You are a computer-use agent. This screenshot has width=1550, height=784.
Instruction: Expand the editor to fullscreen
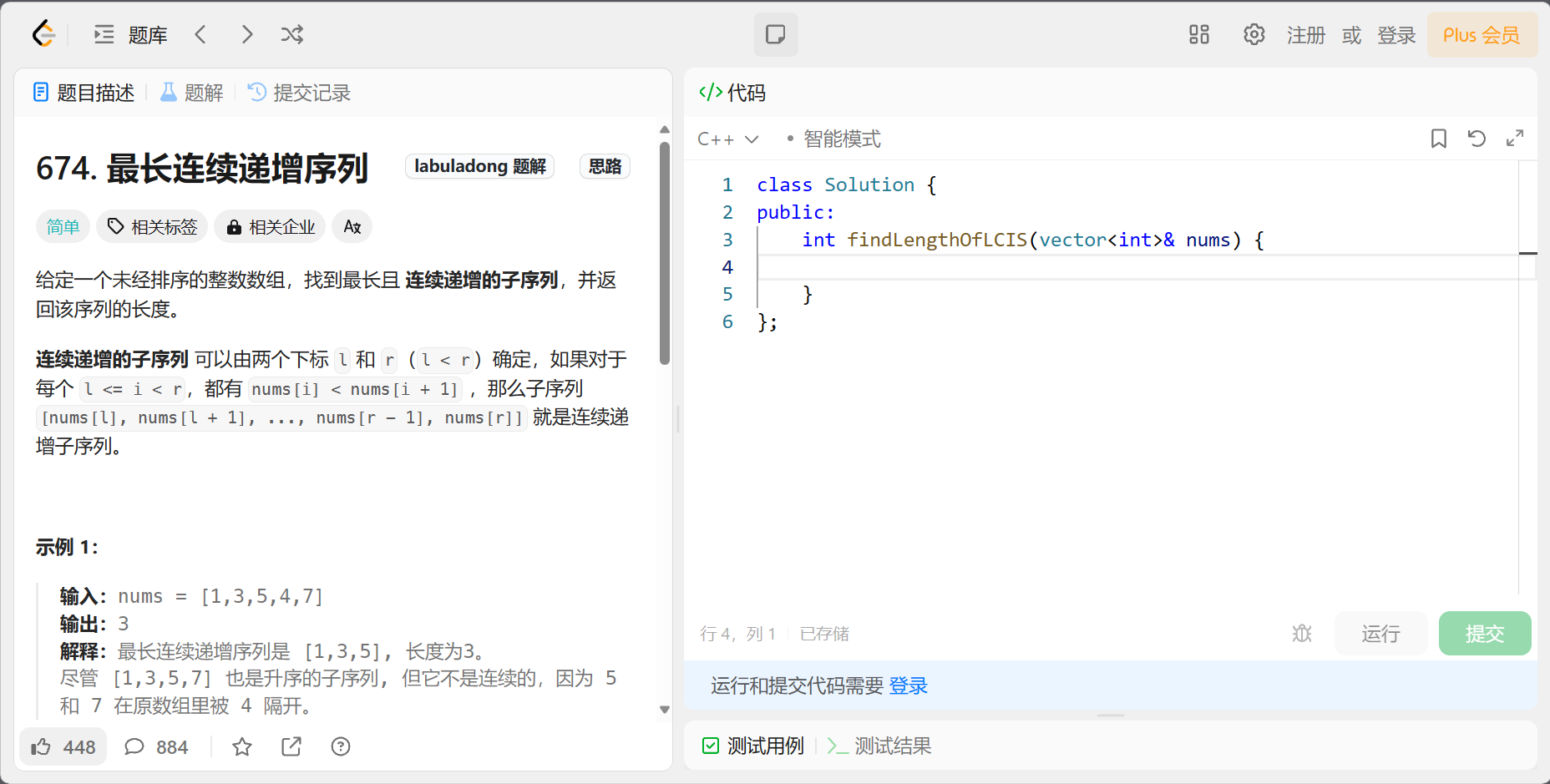pyautogui.click(x=1515, y=139)
